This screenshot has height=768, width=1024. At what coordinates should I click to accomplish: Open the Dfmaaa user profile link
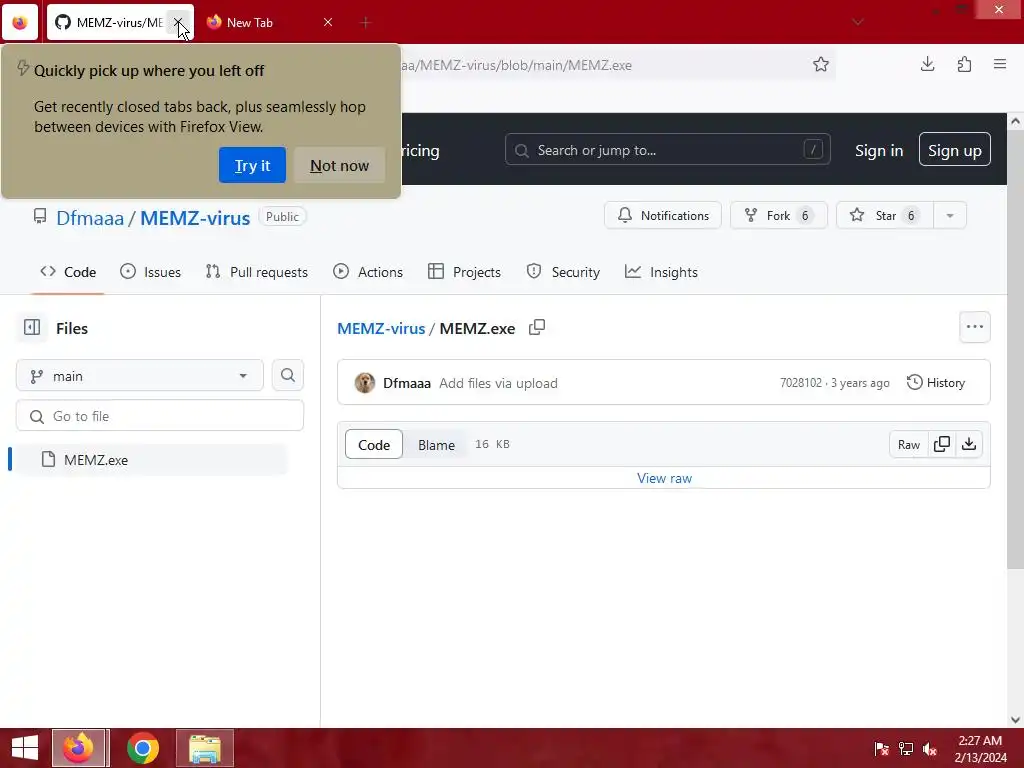click(x=90, y=217)
